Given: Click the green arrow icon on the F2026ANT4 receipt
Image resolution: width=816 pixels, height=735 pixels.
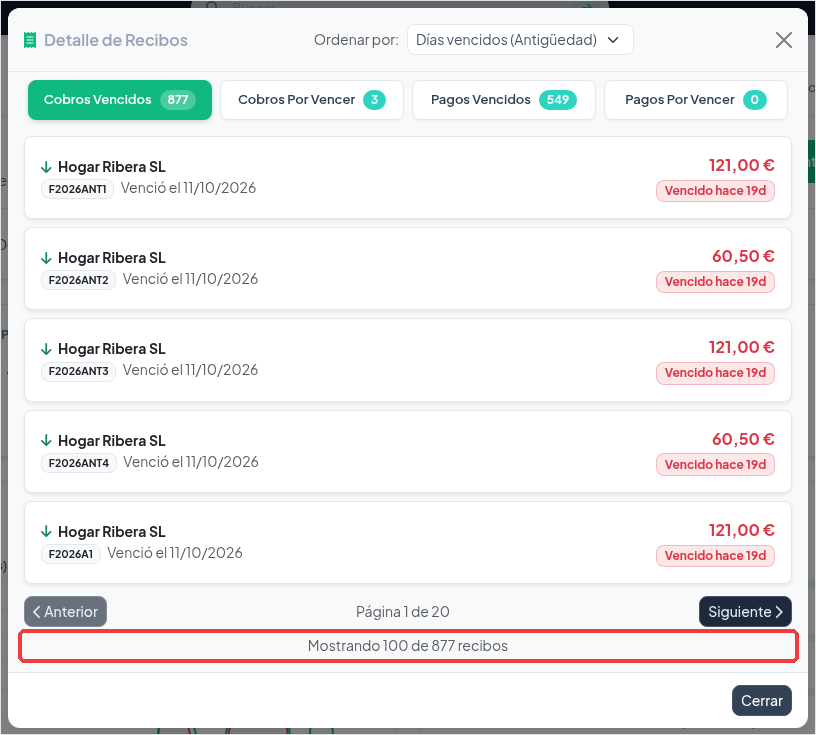Looking at the screenshot, I should (x=46, y=441).
